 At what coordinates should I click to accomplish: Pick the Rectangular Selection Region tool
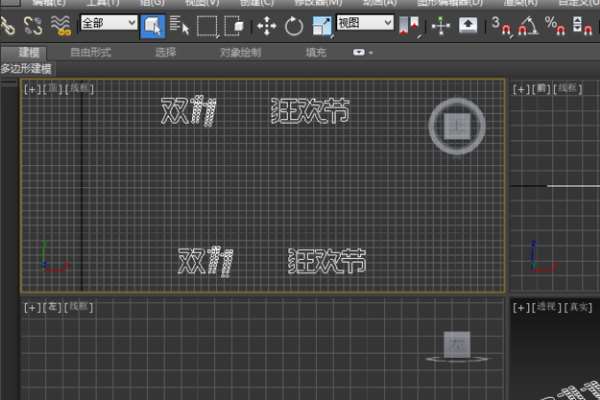pyautogui.click(x=208, y=26)
